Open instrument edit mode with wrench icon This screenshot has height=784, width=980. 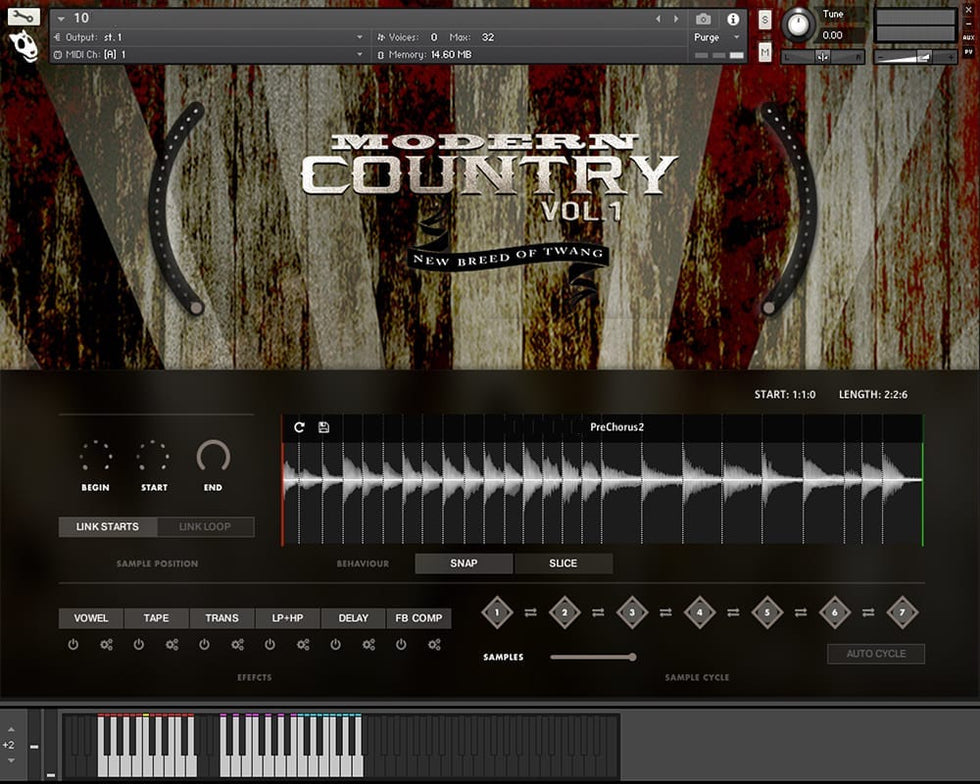click(x=24, y=17)
